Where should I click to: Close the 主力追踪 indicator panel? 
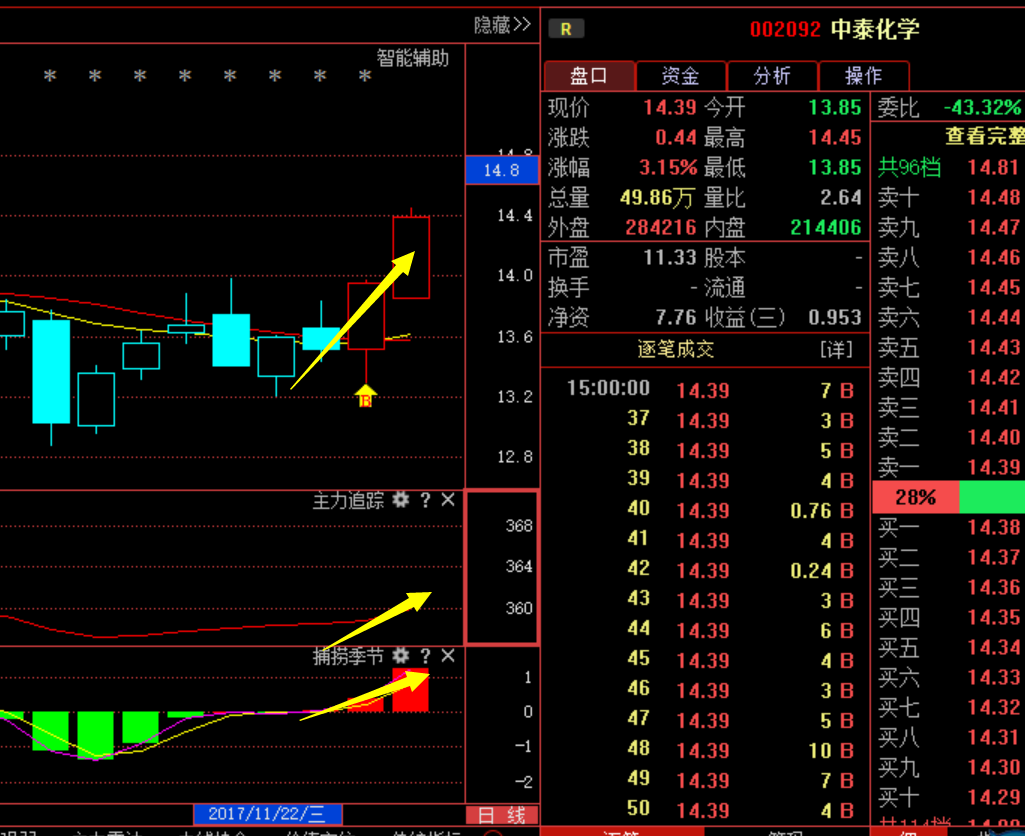coord(448,500)
